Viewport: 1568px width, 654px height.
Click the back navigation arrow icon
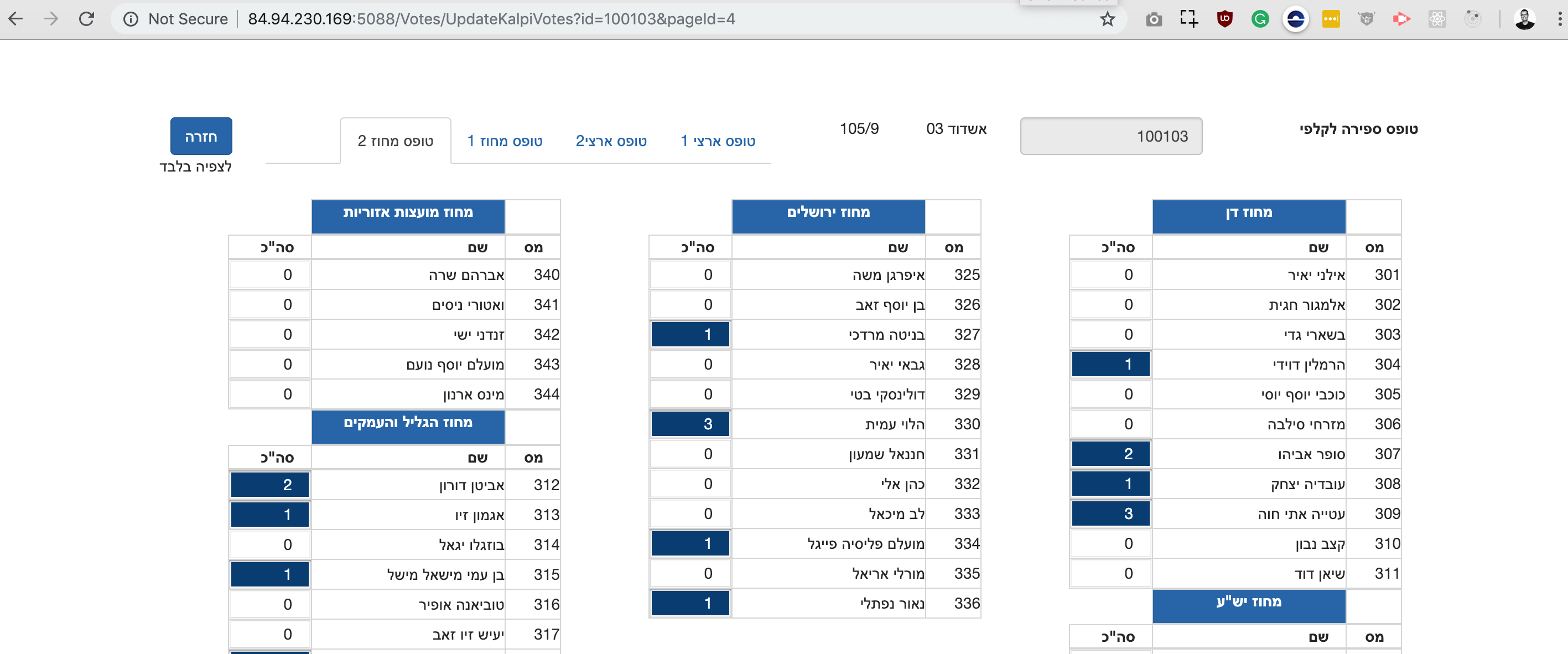click(x=18, y=18)
